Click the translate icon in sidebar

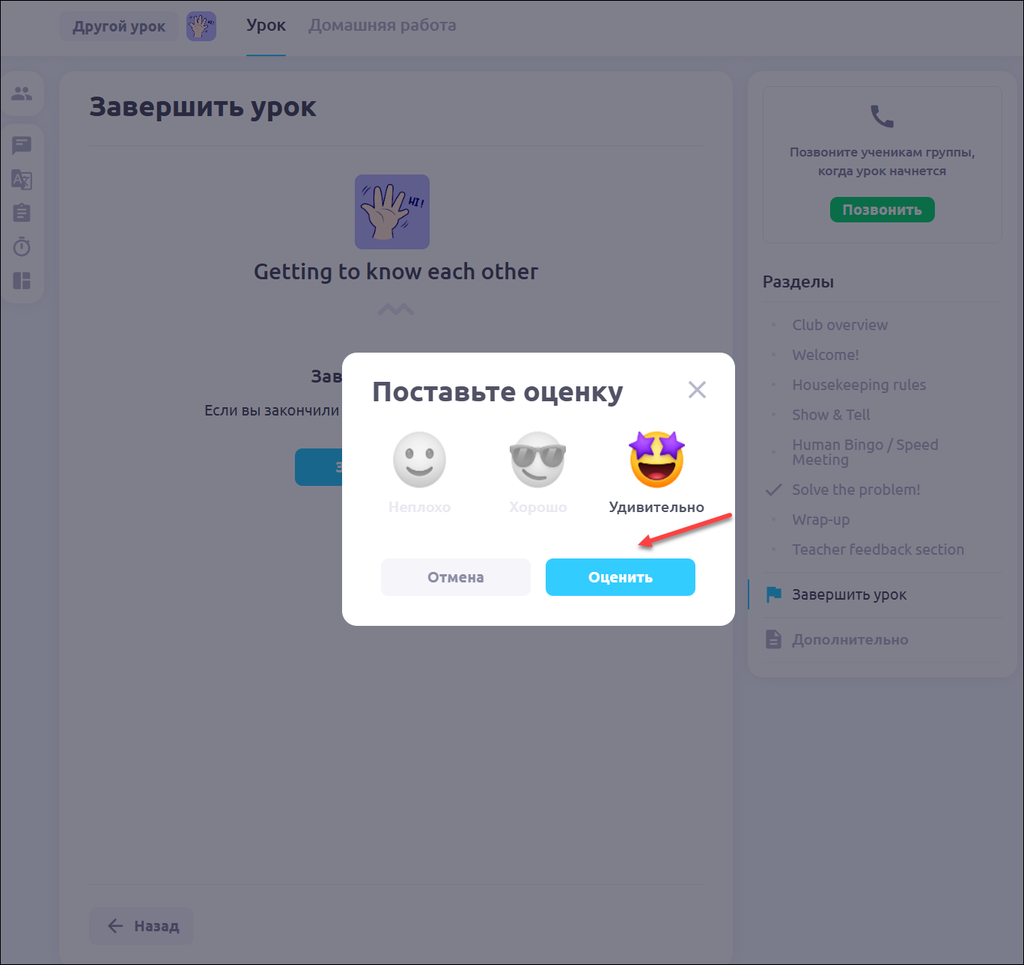tap(21, 180)
